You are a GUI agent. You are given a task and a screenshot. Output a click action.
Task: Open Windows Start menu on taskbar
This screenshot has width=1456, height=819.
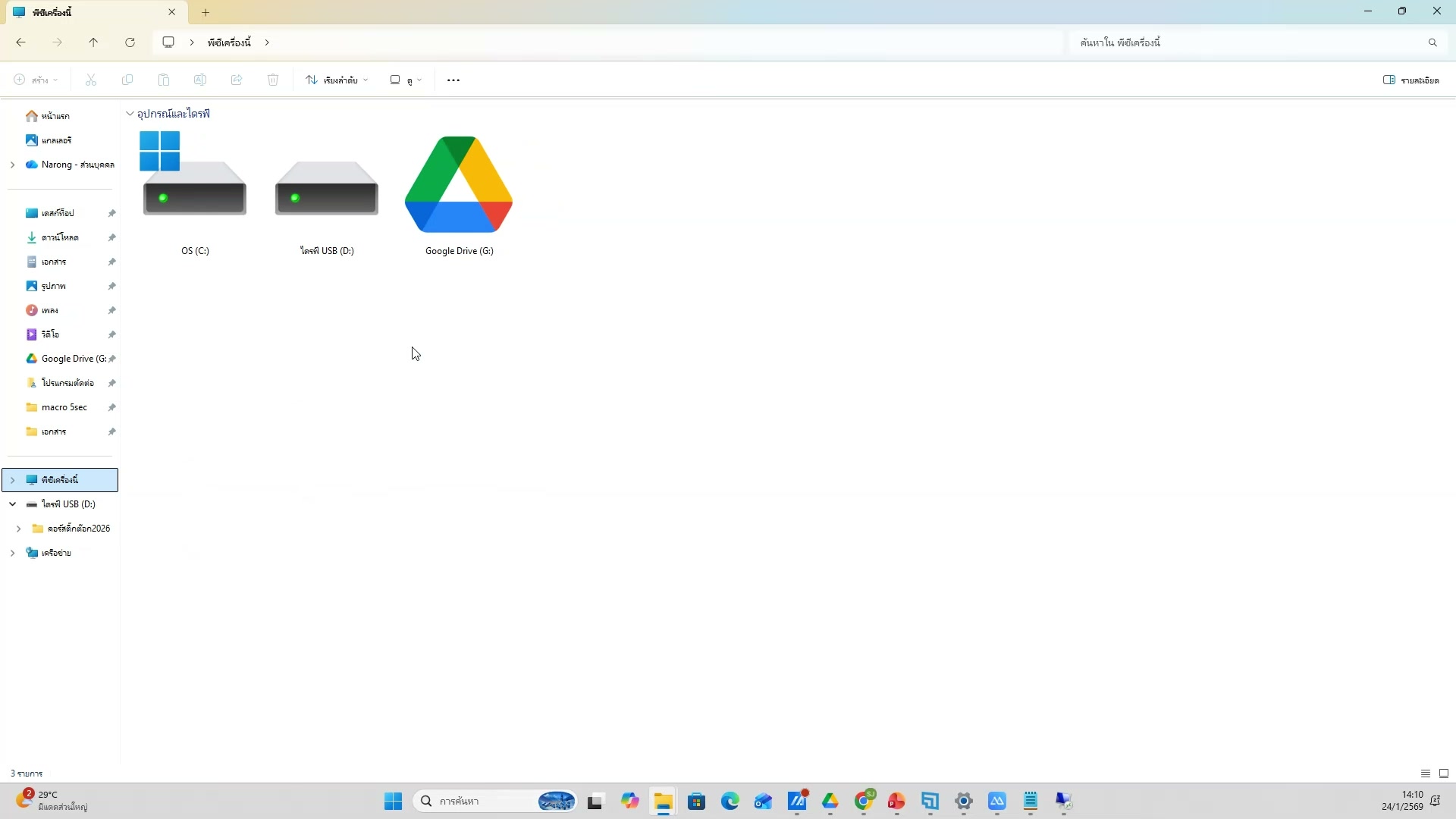coord(393,801)
